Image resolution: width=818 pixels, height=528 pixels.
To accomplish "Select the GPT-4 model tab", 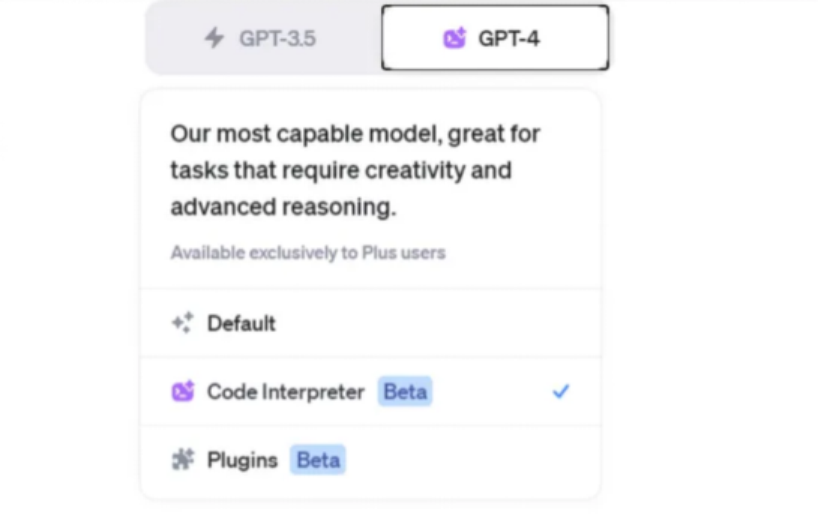I will point(495,39).
